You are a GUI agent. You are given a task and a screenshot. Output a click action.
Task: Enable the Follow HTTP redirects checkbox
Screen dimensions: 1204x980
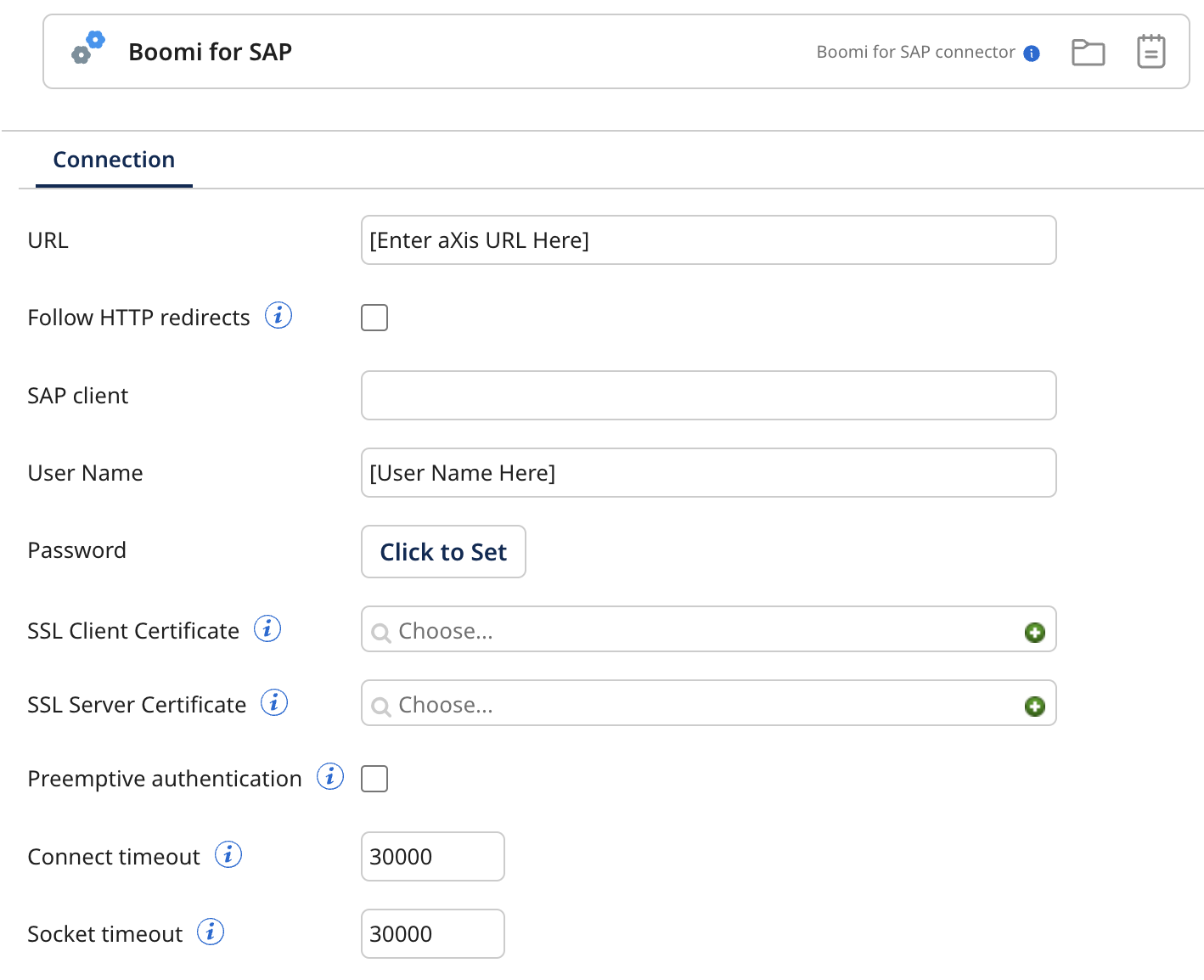click(374, 317)
